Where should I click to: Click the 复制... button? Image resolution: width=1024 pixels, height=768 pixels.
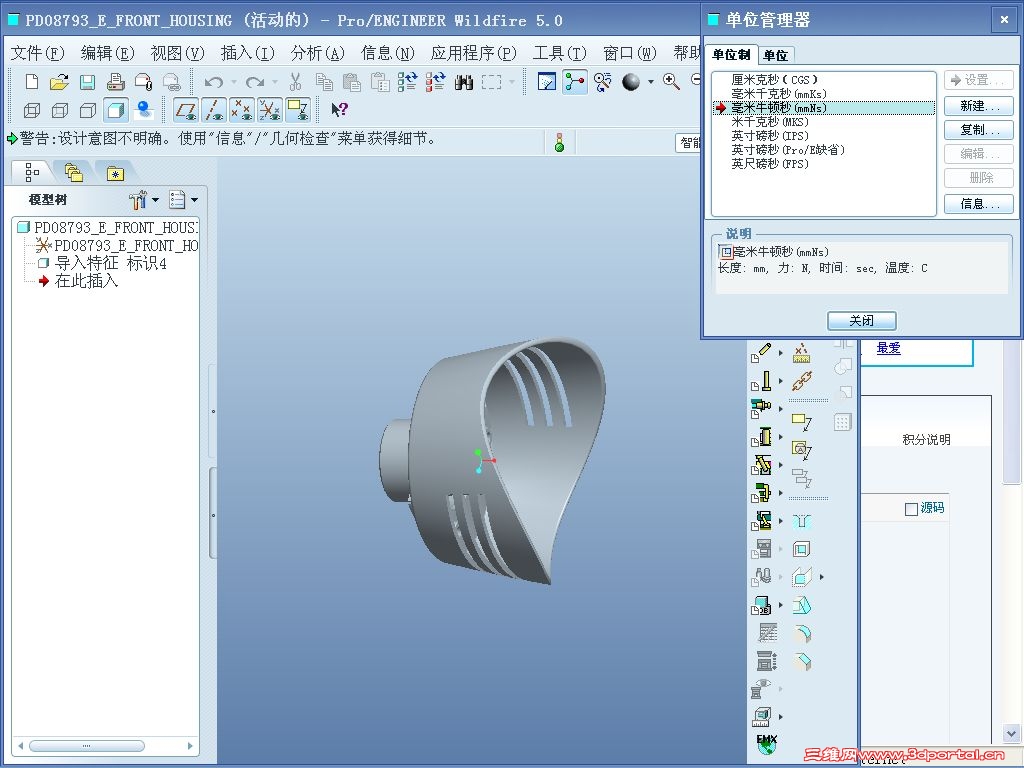979,130
